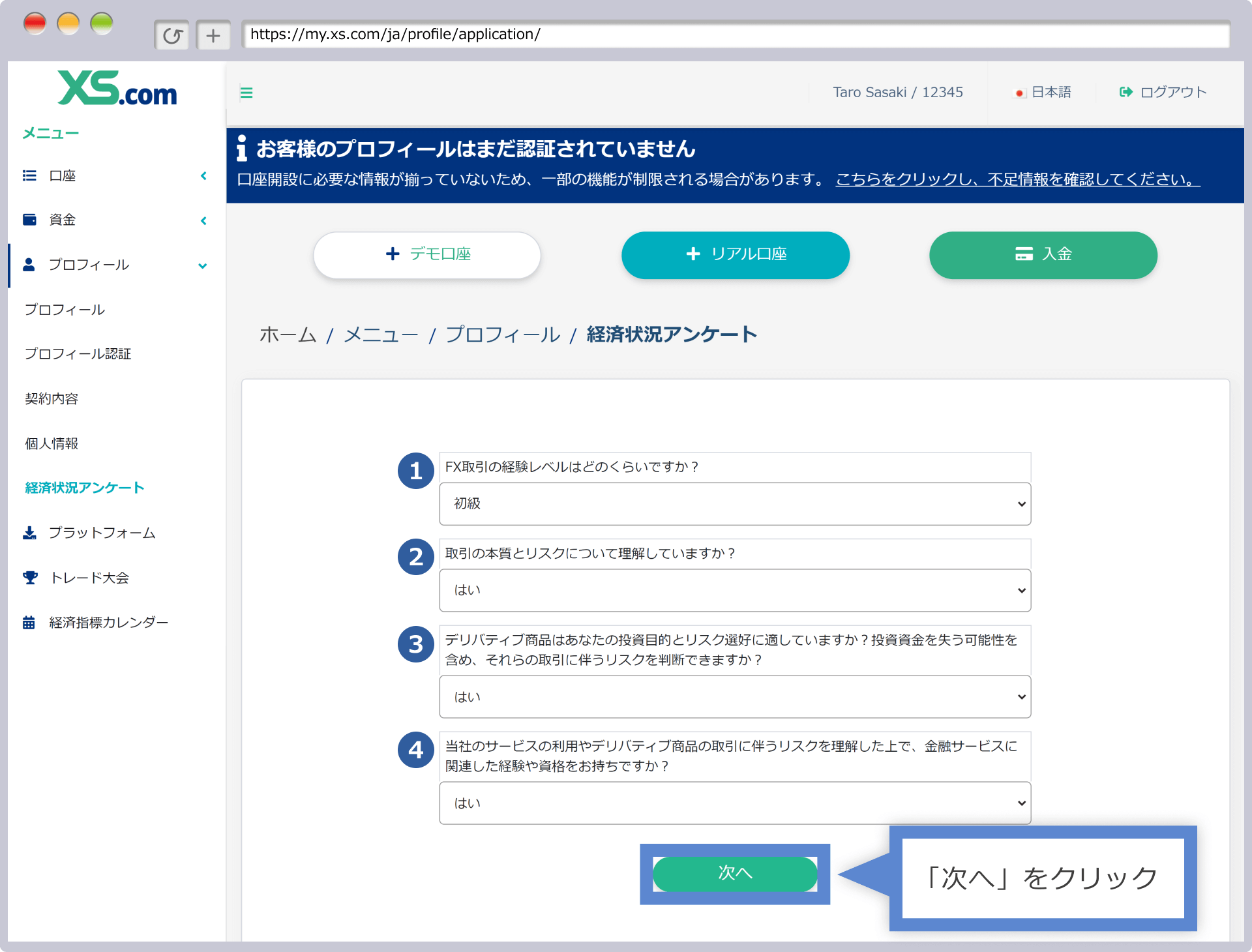This screenshot has height=952, width=1252.
Task: Open the question 4 financial experience dropdown
Action: click(x=735, y=803)
